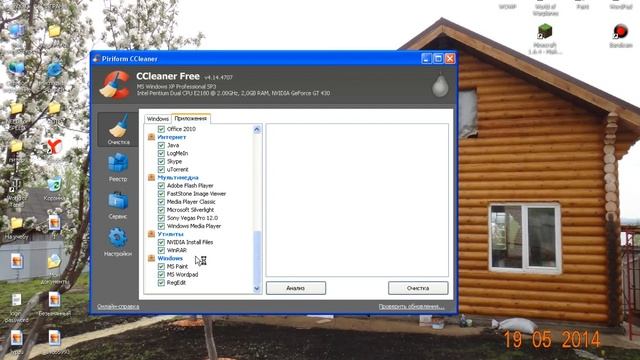
Task: Minimize the Piriform CCleaner window
Action: click(x=426, y=59)
